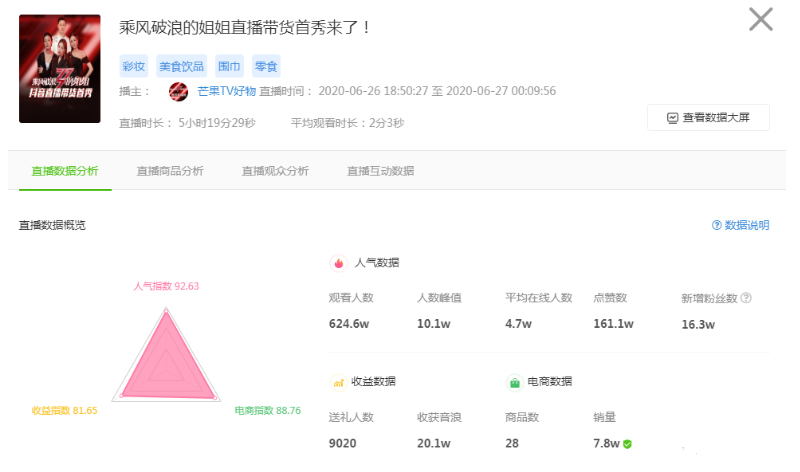Switch to 直播互动数据 tab

(381, 171)
